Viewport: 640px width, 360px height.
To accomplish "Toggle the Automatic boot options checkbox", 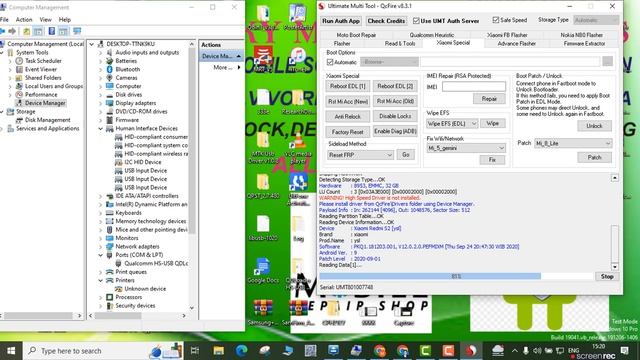I will 330,62.
